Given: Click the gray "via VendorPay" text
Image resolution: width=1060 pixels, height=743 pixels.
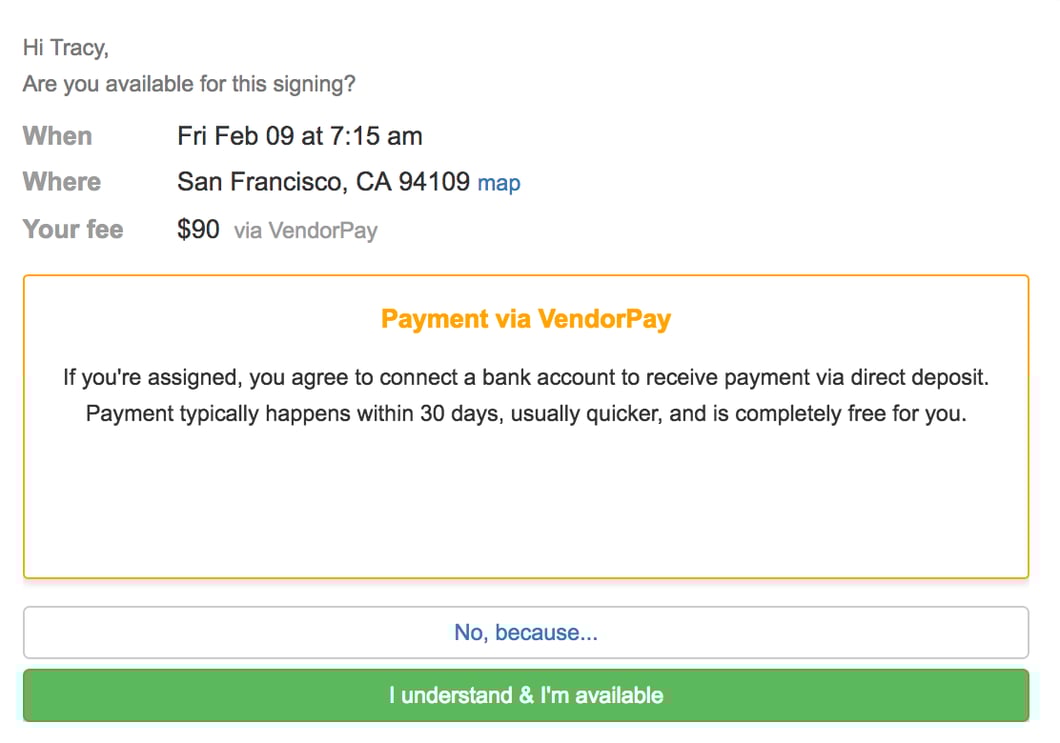Looking at the screenshot, I should tap(306, 231).
